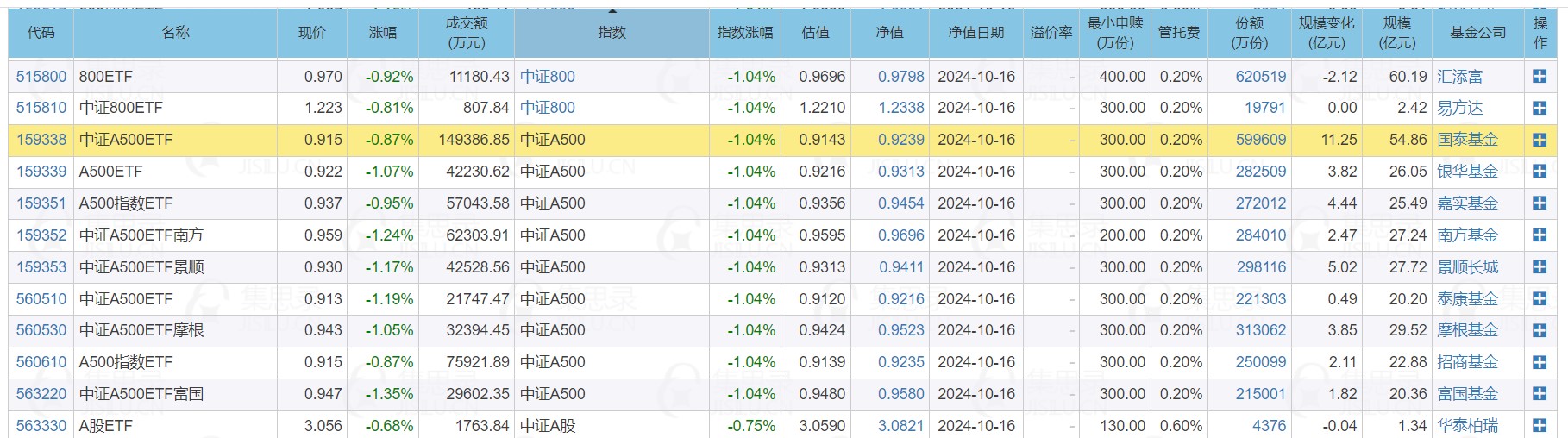1568x438 pixels.
Task: Click plus icon in 景顺长城 row
Action: pyautogui.click(x=1540, y=267)
